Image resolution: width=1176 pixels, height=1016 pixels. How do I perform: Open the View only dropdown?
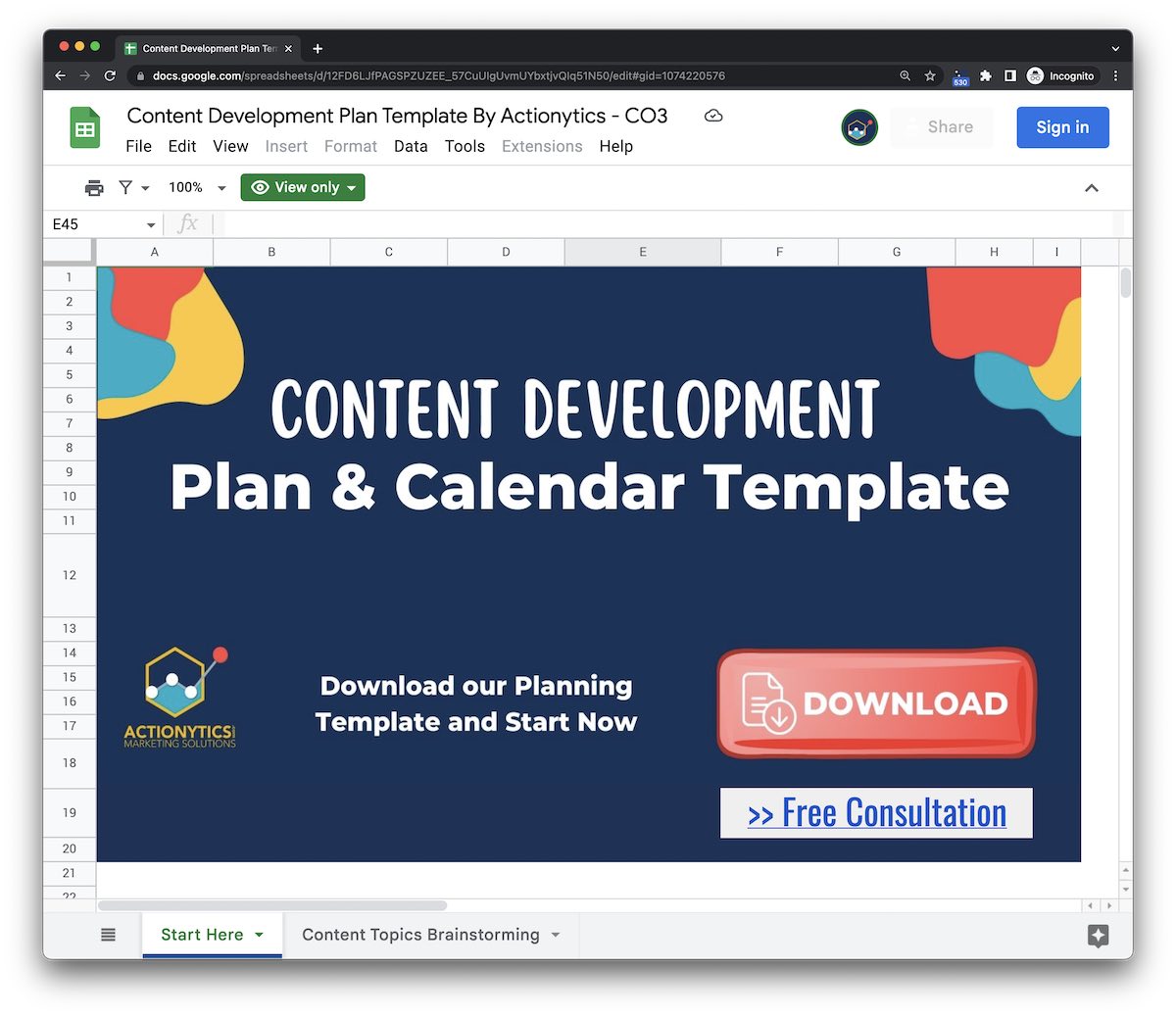point(302,187)
